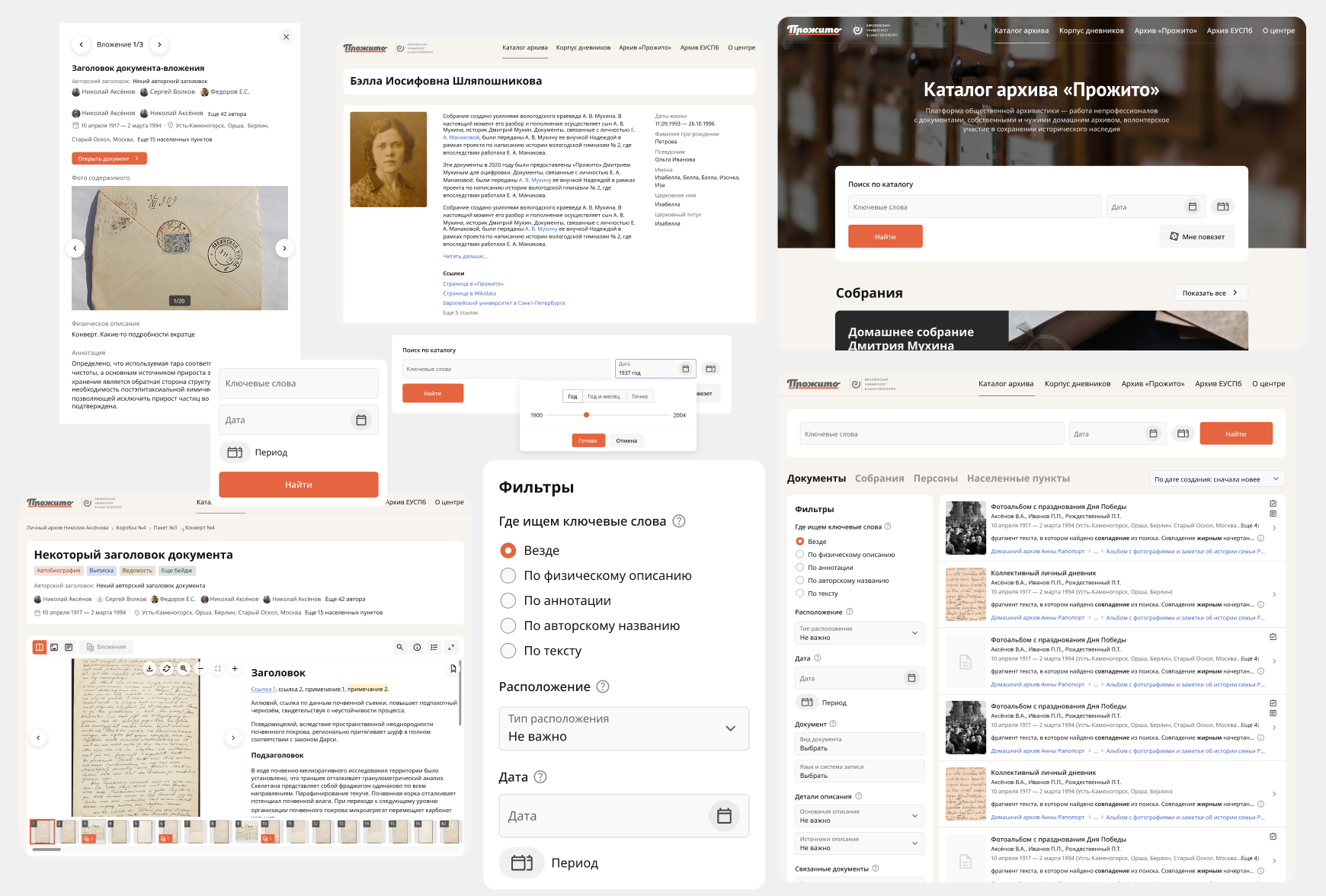Enter fullscreen via the expand arrows icon

[452, 646]
